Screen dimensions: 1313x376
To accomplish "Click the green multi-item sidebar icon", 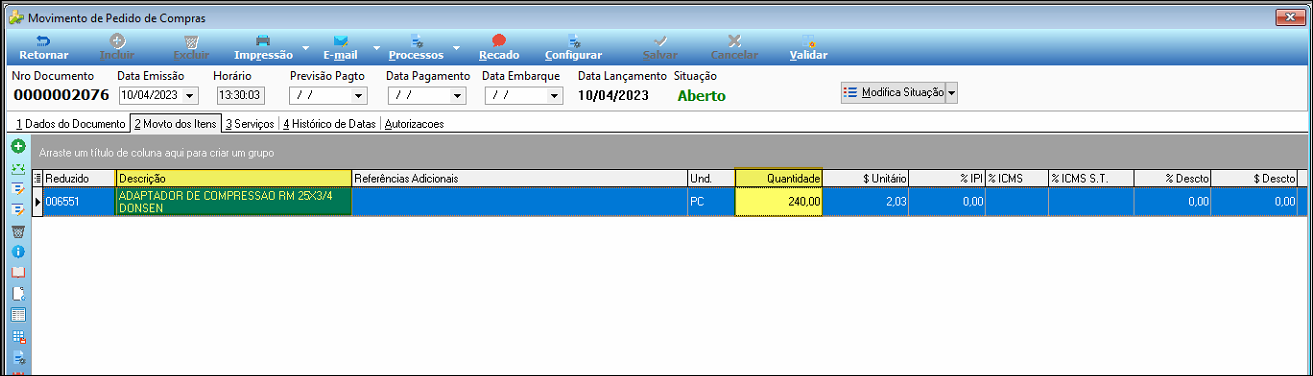I will (18, 167).
